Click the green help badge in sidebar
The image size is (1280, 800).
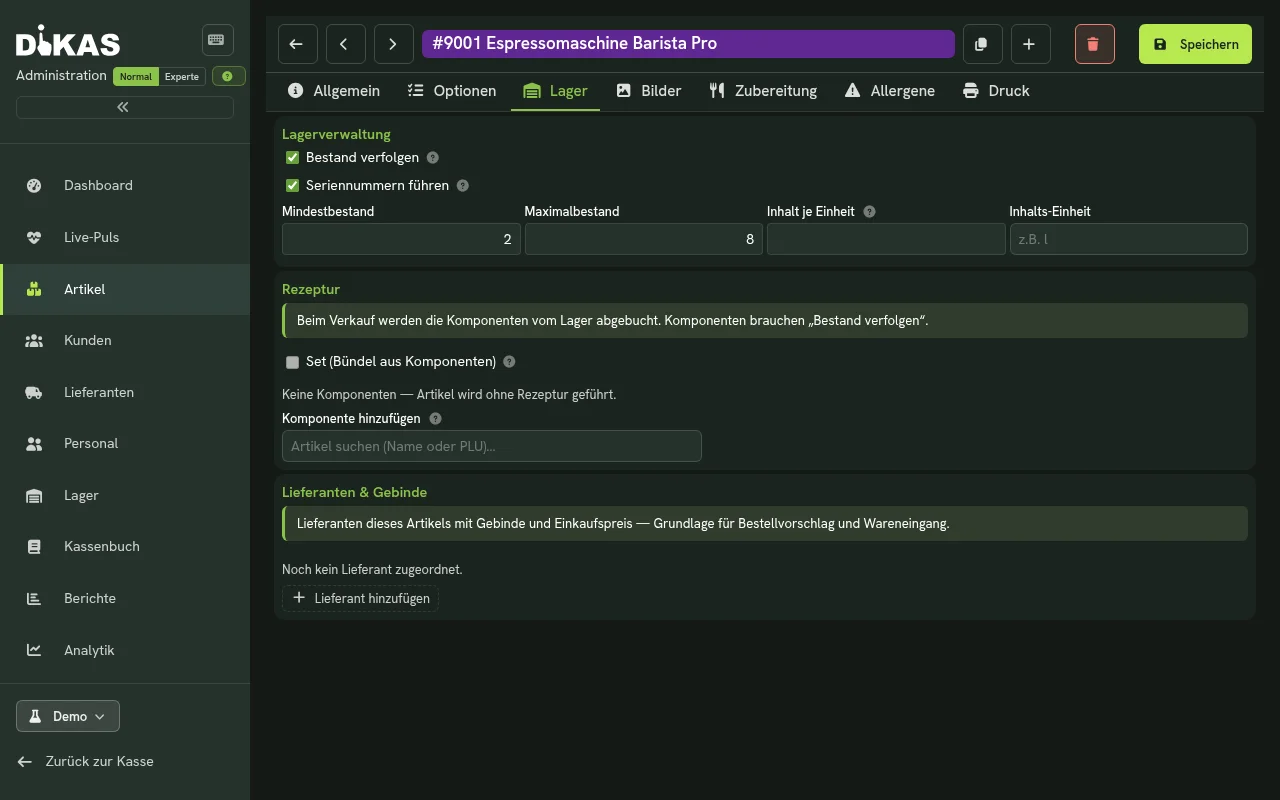[228, 76]
